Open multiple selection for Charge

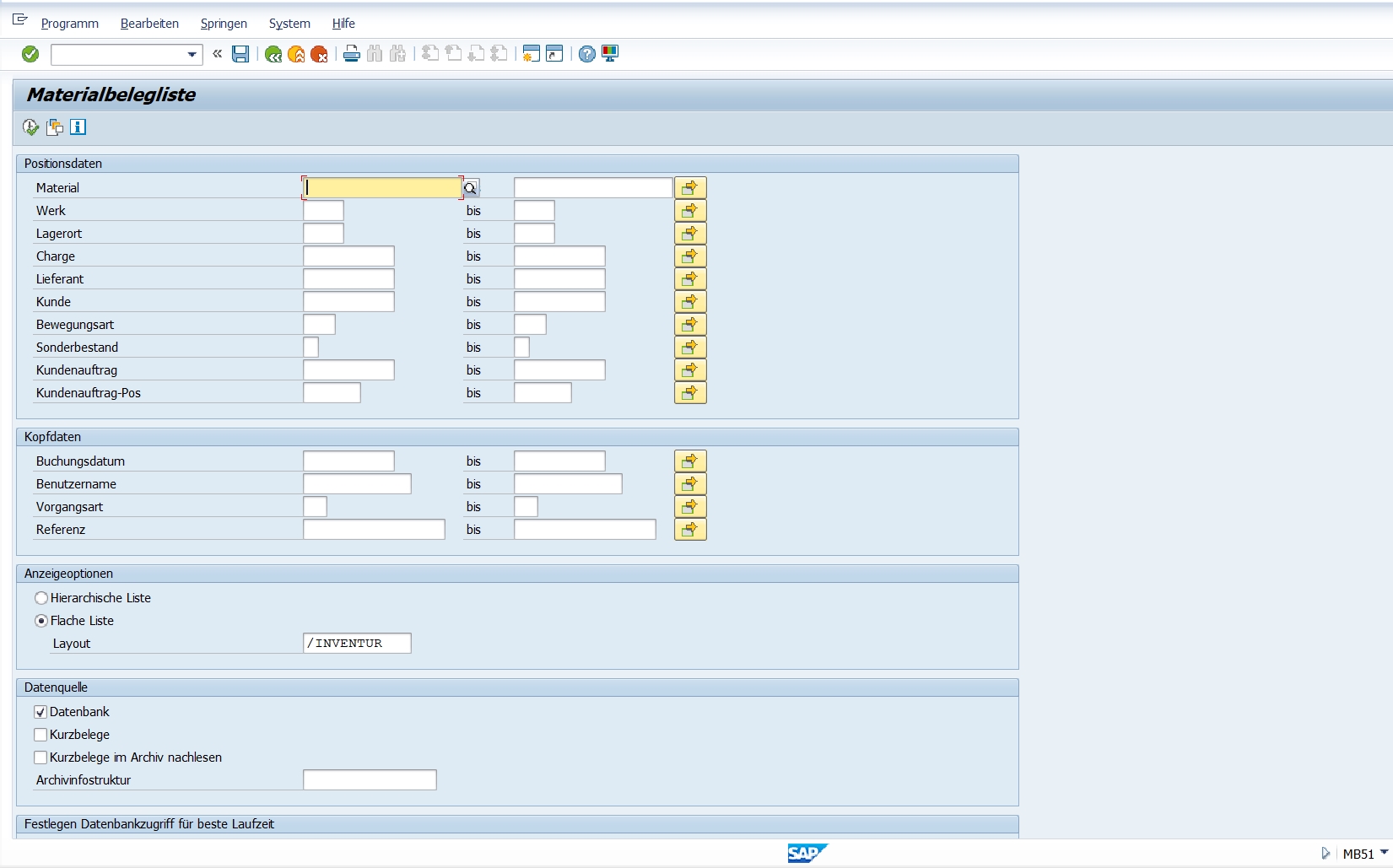(x=690, y=256)
